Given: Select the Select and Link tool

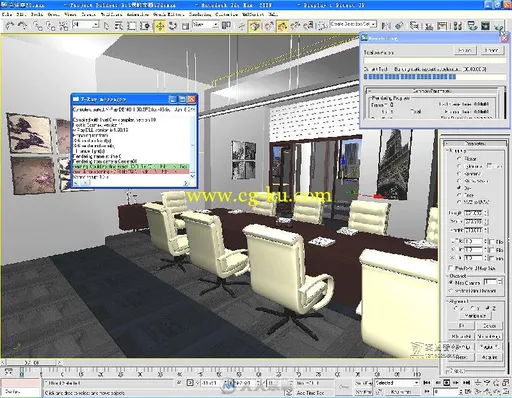Looking at the screenshot, I should (37, 25).
